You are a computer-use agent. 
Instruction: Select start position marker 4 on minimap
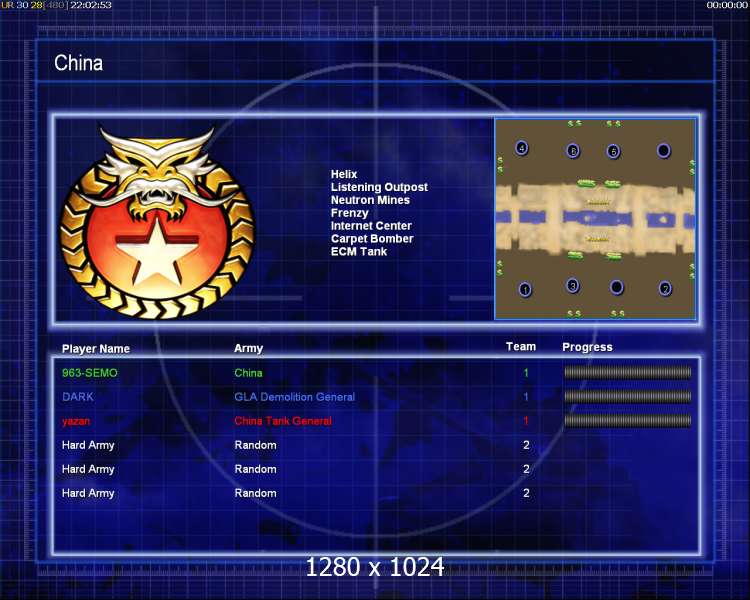[x=522, y=148]
